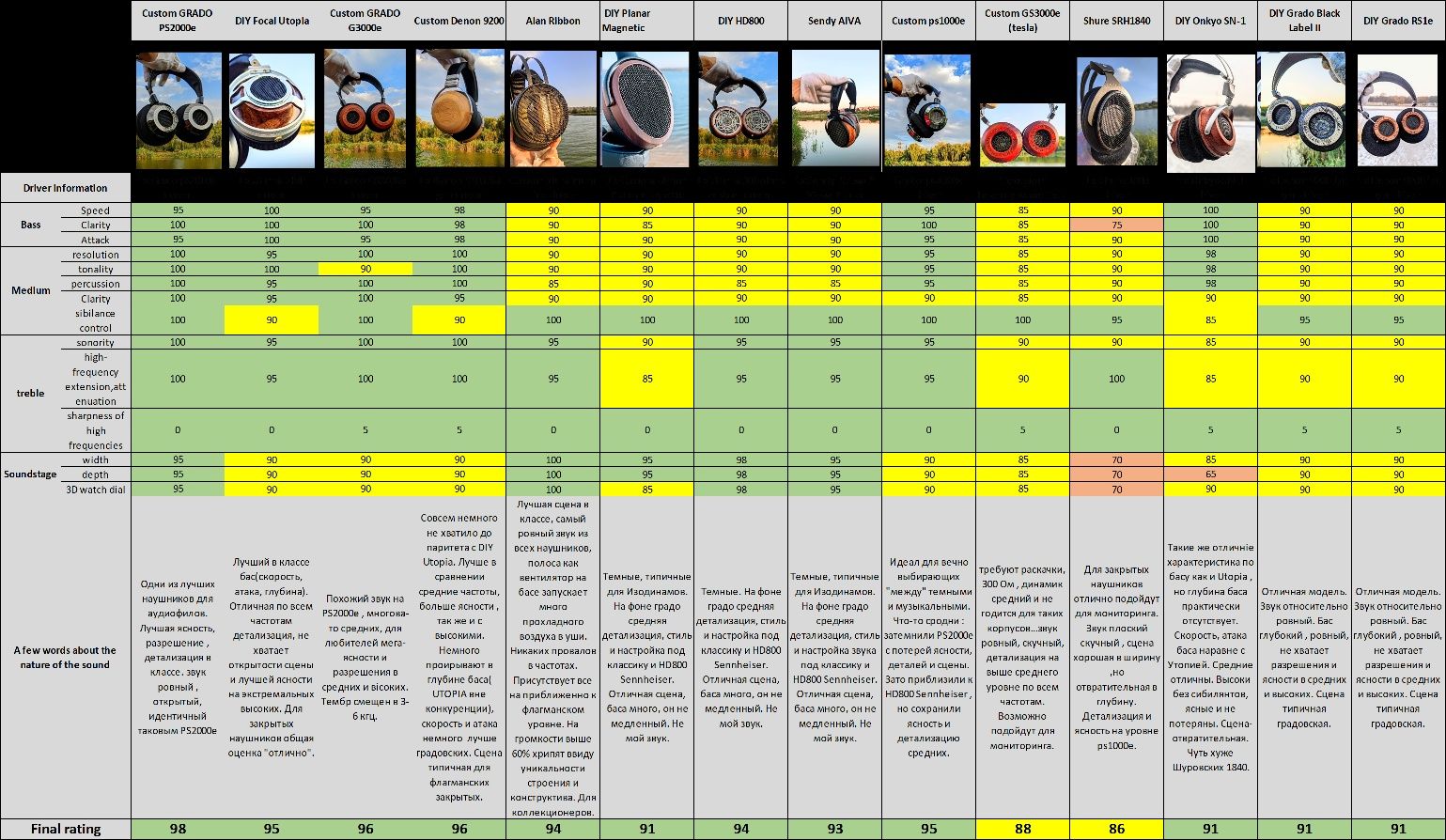1446x840 pixels.
Task: Click the DIY Onkyo SN-1 sound description text
Action: tap(1210, 658)
